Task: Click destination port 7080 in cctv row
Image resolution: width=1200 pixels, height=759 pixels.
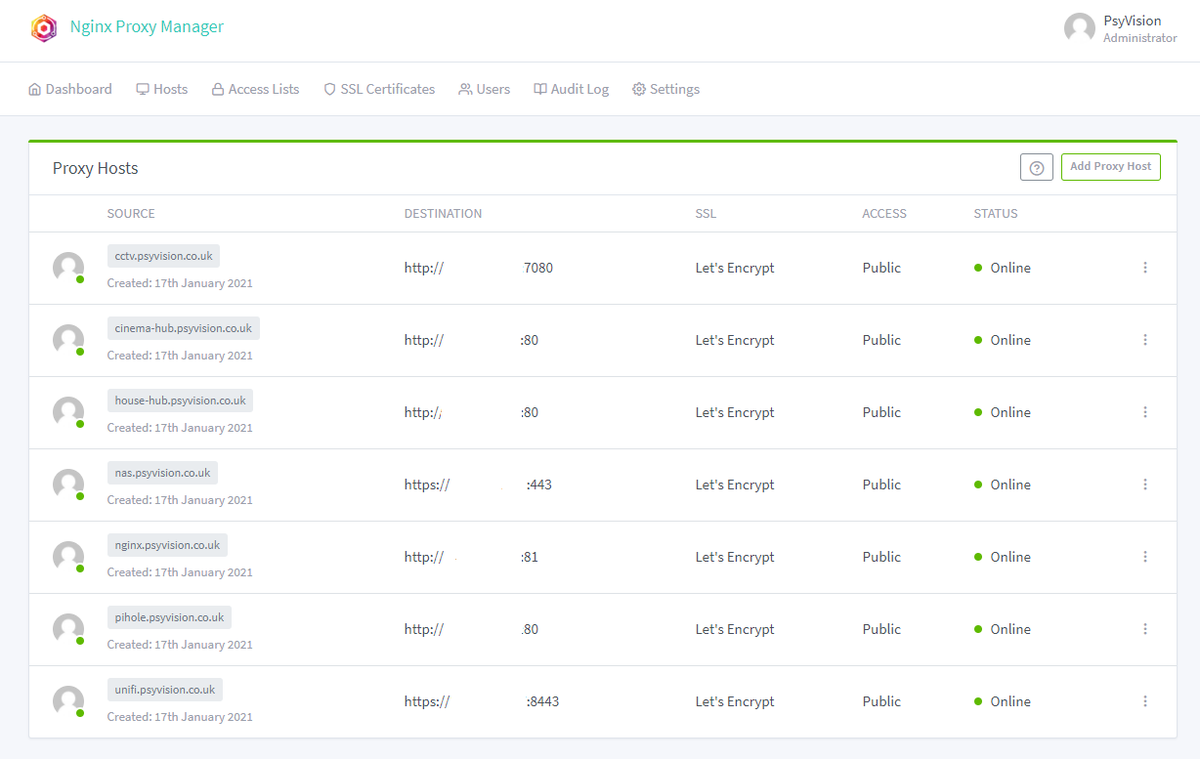Action: click(x=538, y=268)
